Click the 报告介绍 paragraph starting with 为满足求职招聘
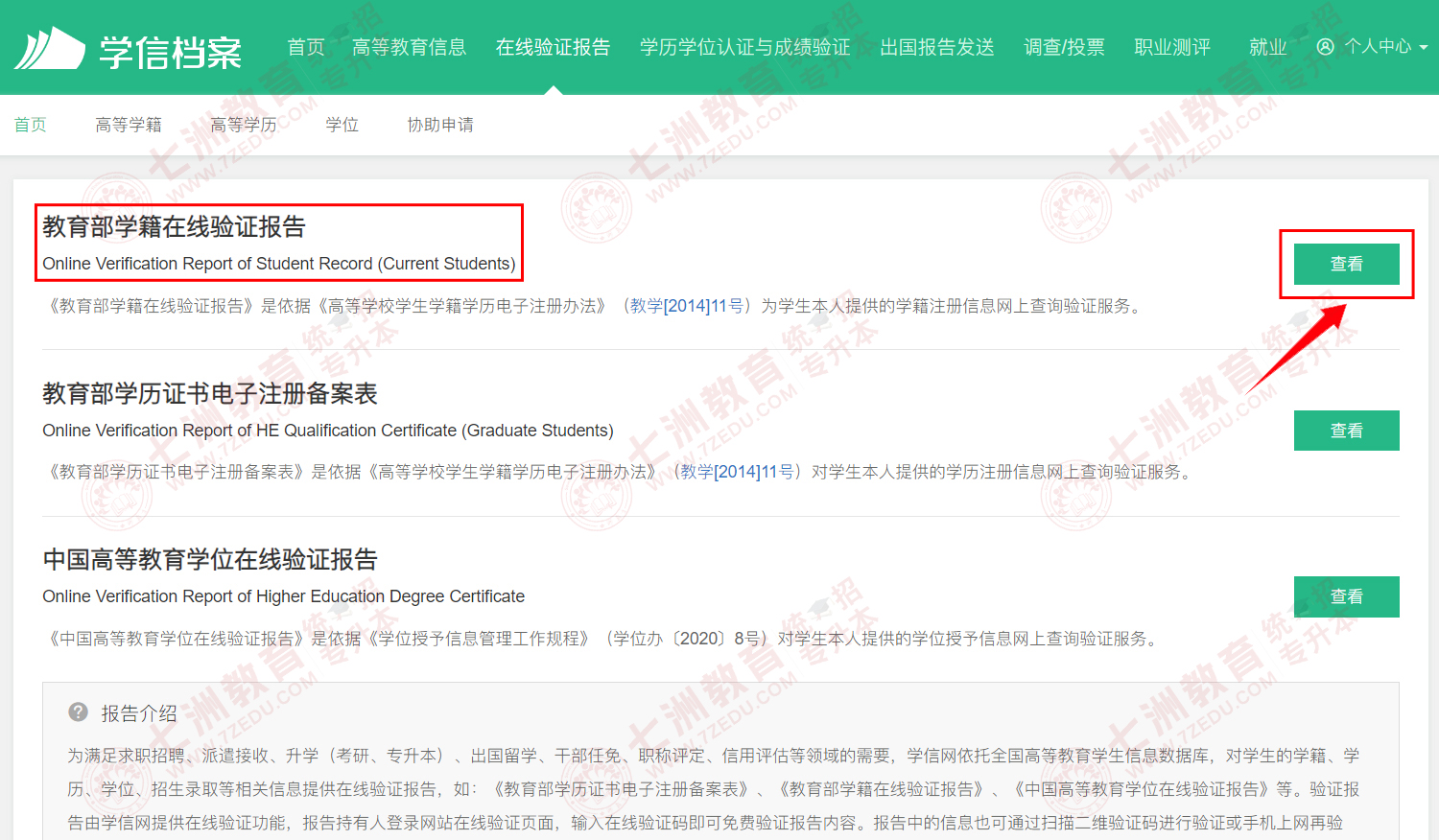Image resolution: width=1439 pixels, height=840 pixels. tap(714, 789)
